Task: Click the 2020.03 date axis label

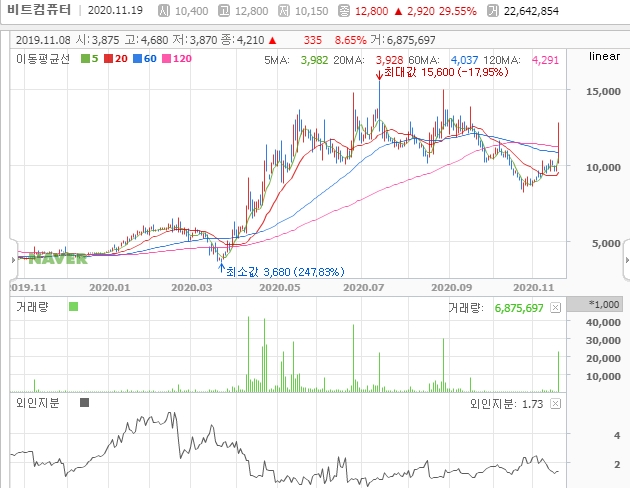Action: tap(192, 288)
